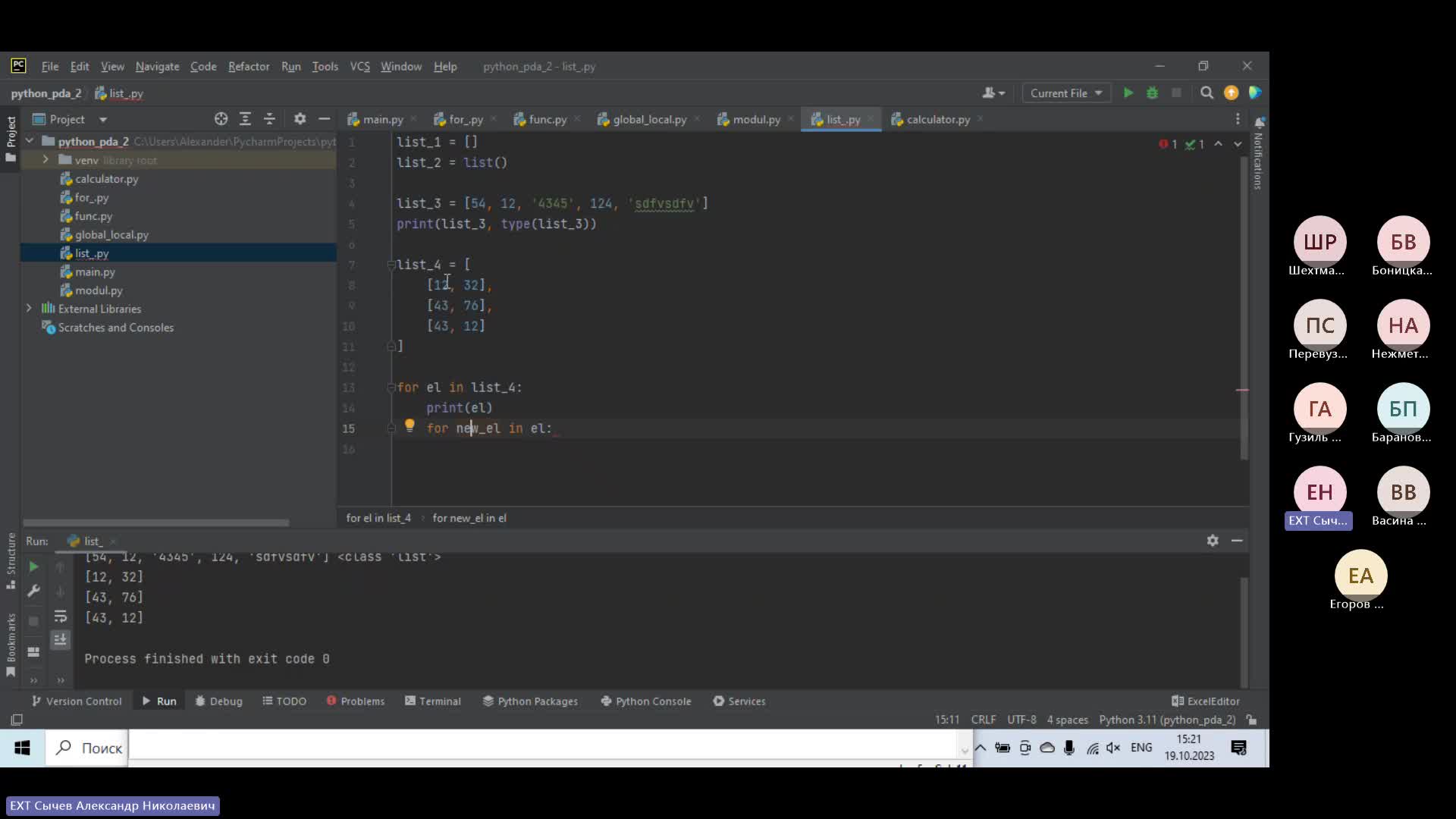This screenshot has height=819, width=1456.
Task: Toggle soft-wrap in Run console
Action: (x=60, y=616)
